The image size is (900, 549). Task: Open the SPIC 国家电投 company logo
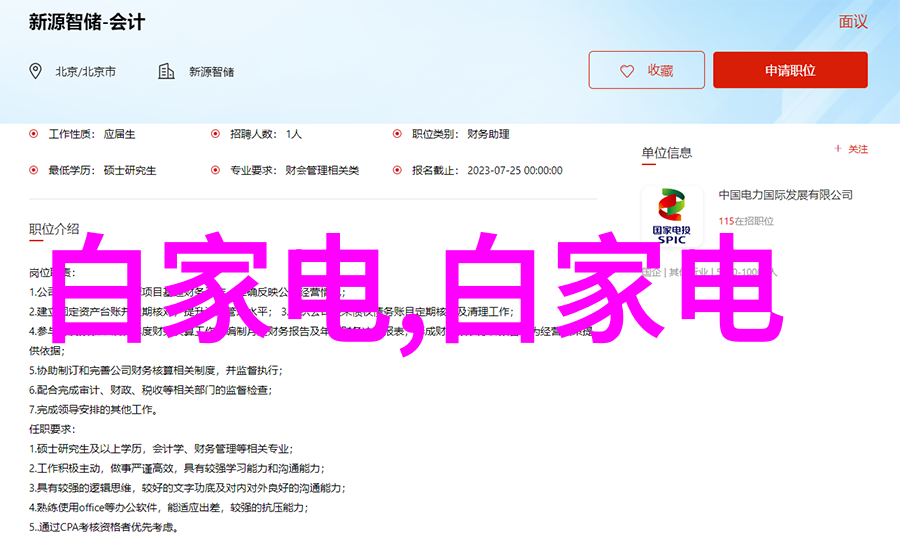[x=672, y=216]
